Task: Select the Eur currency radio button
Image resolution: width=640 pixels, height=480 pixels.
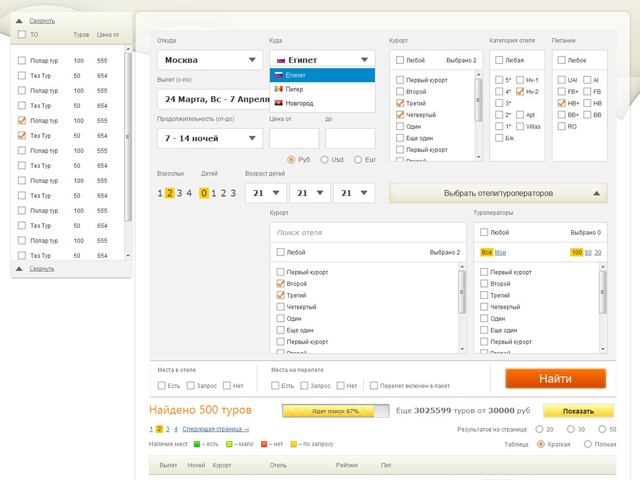Action: (x=358, y=160)
